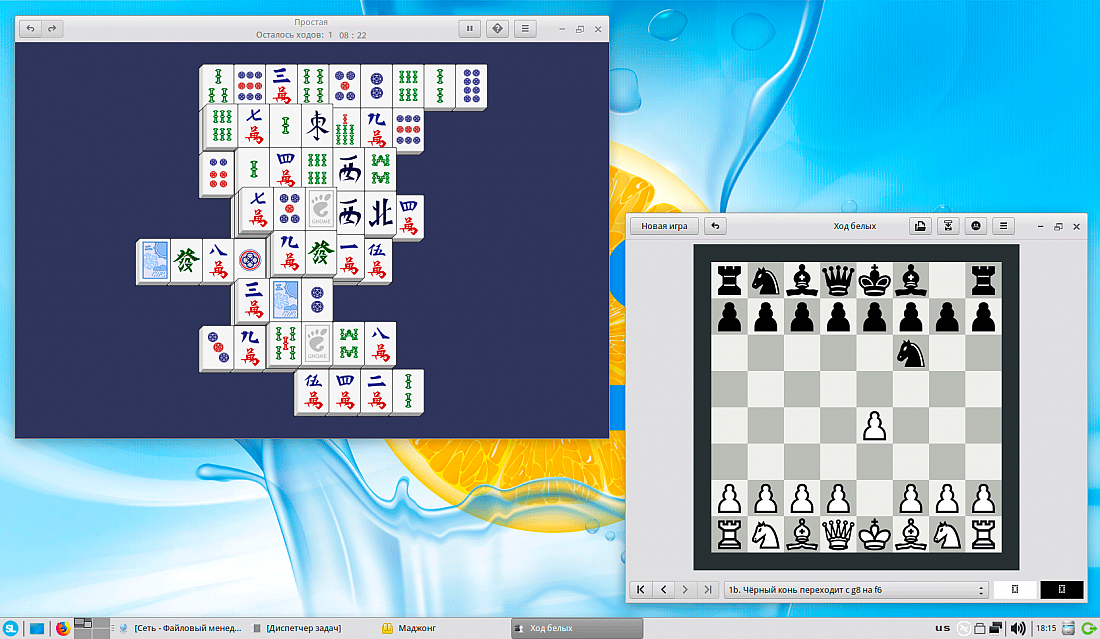This screenshot has height=639, width=1100.
Task: Click the white player's clock box
Action: click(1015, 590)
